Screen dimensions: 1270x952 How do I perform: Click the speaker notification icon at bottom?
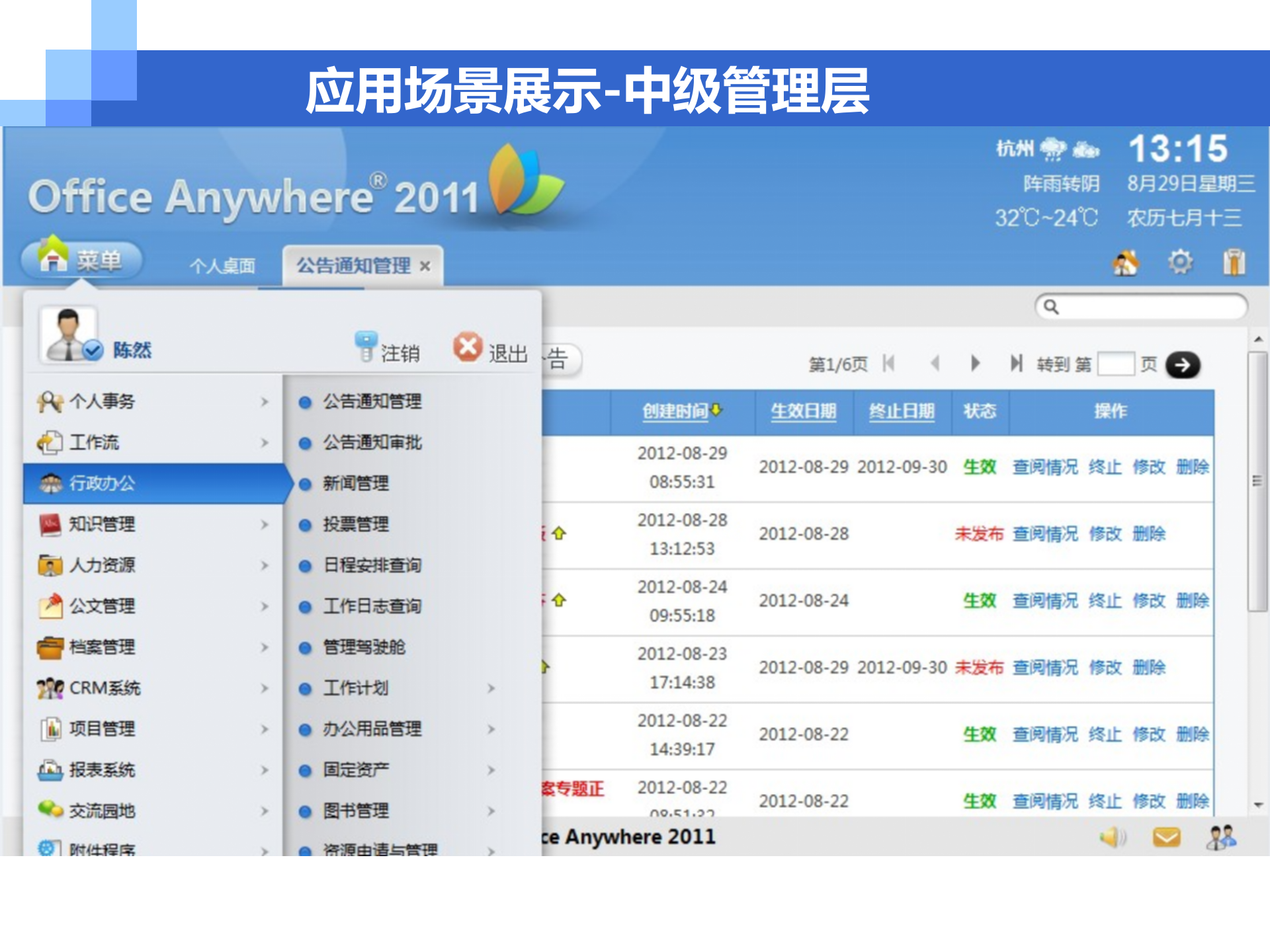coord(1111,836)
